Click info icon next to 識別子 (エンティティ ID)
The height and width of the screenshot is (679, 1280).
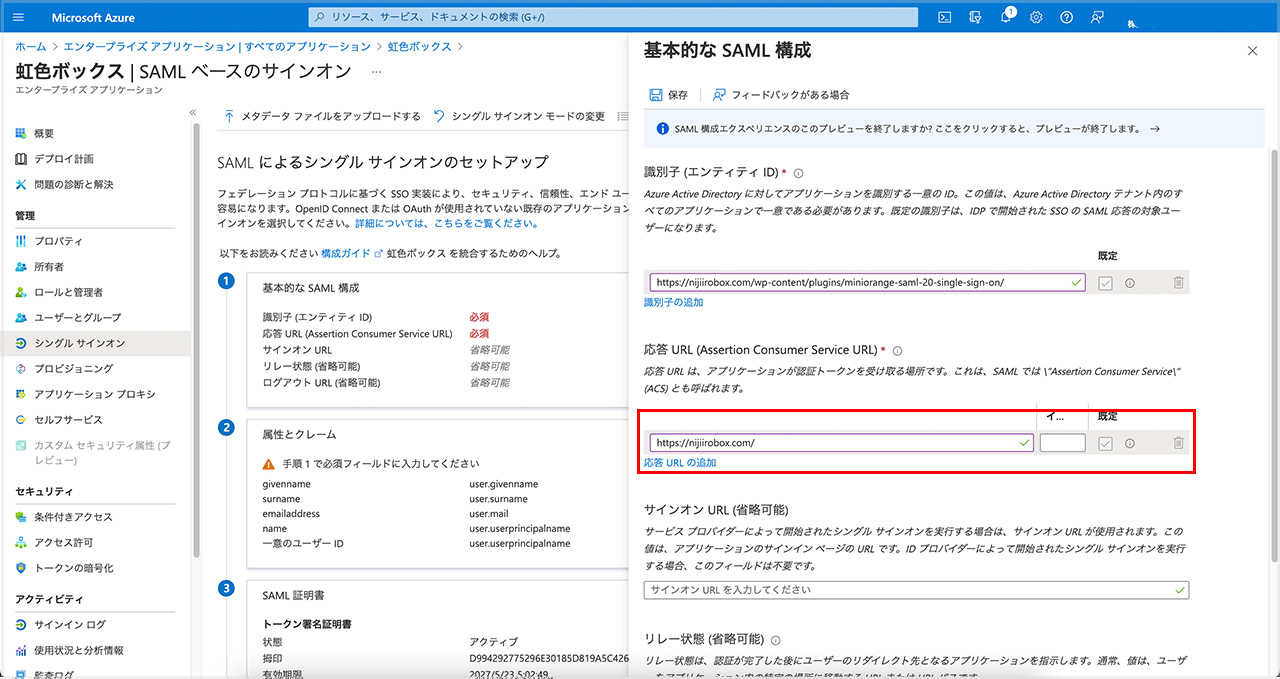pos(798,174)
